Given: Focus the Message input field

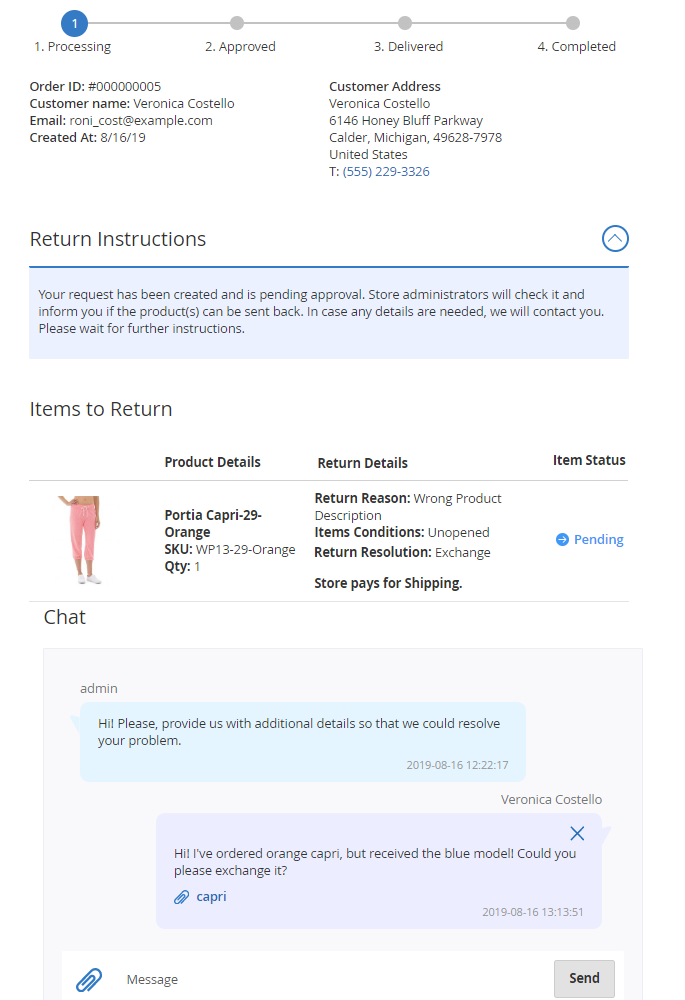Looking at the screenshot, I should pyautogui.click(x=330, y=979).
